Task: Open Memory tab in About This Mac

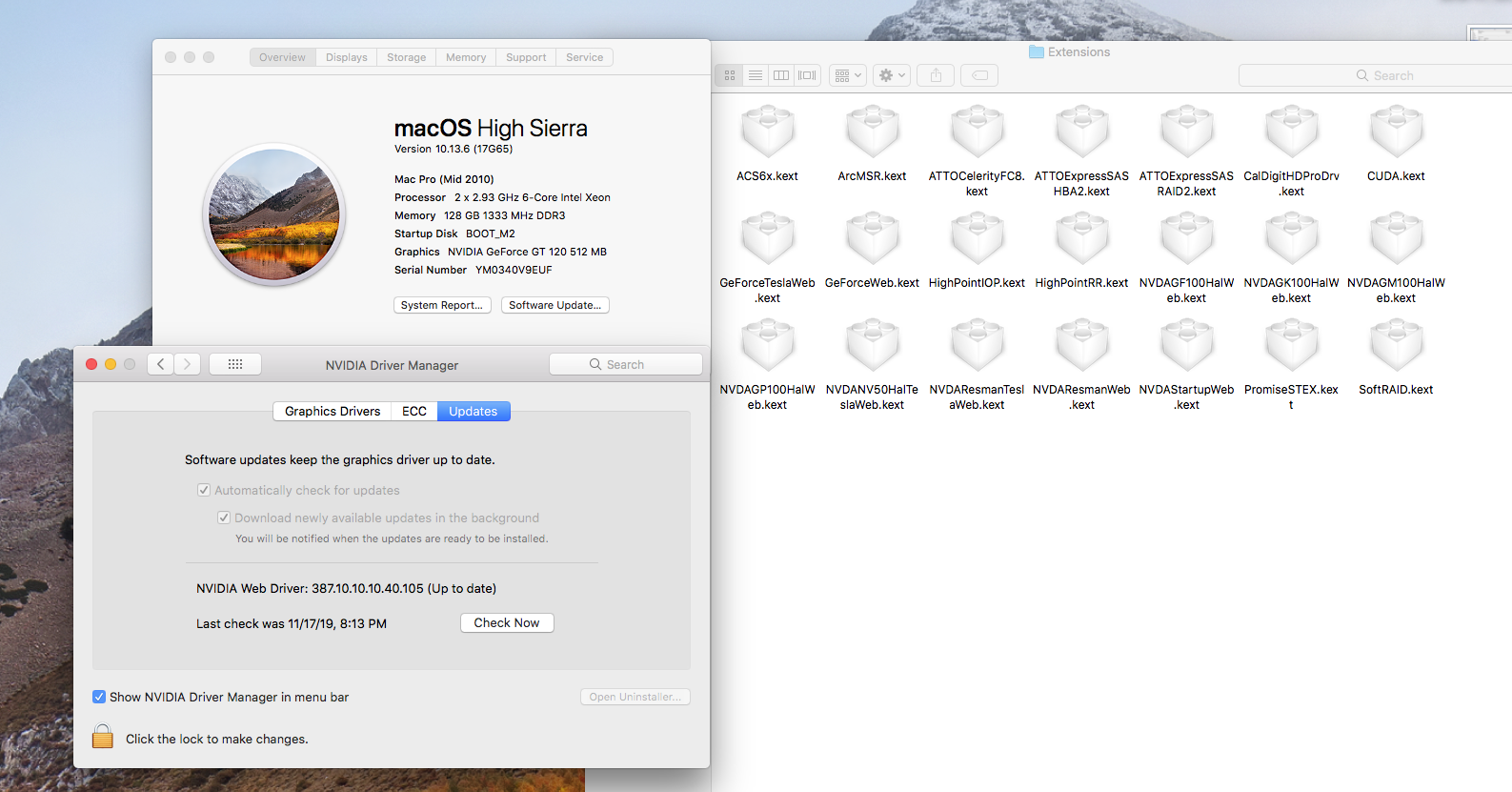Action: coord(466,57)
